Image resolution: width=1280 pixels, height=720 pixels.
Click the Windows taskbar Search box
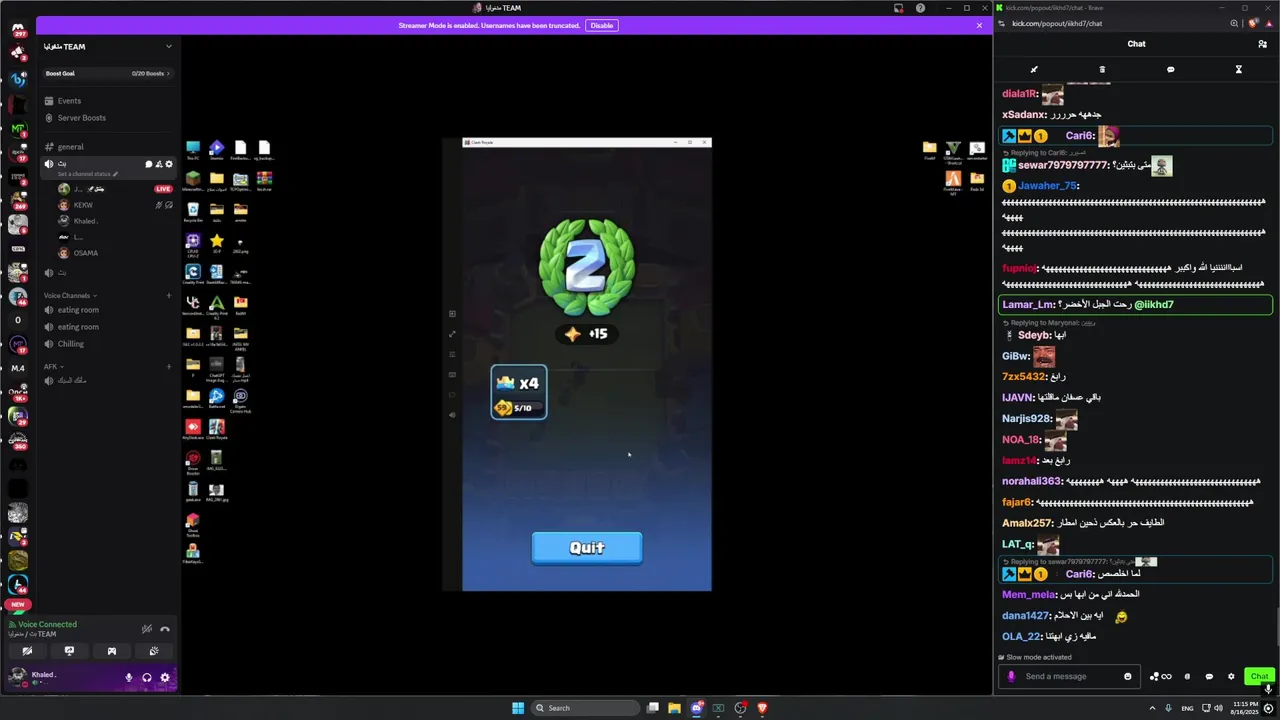[585, 708]
